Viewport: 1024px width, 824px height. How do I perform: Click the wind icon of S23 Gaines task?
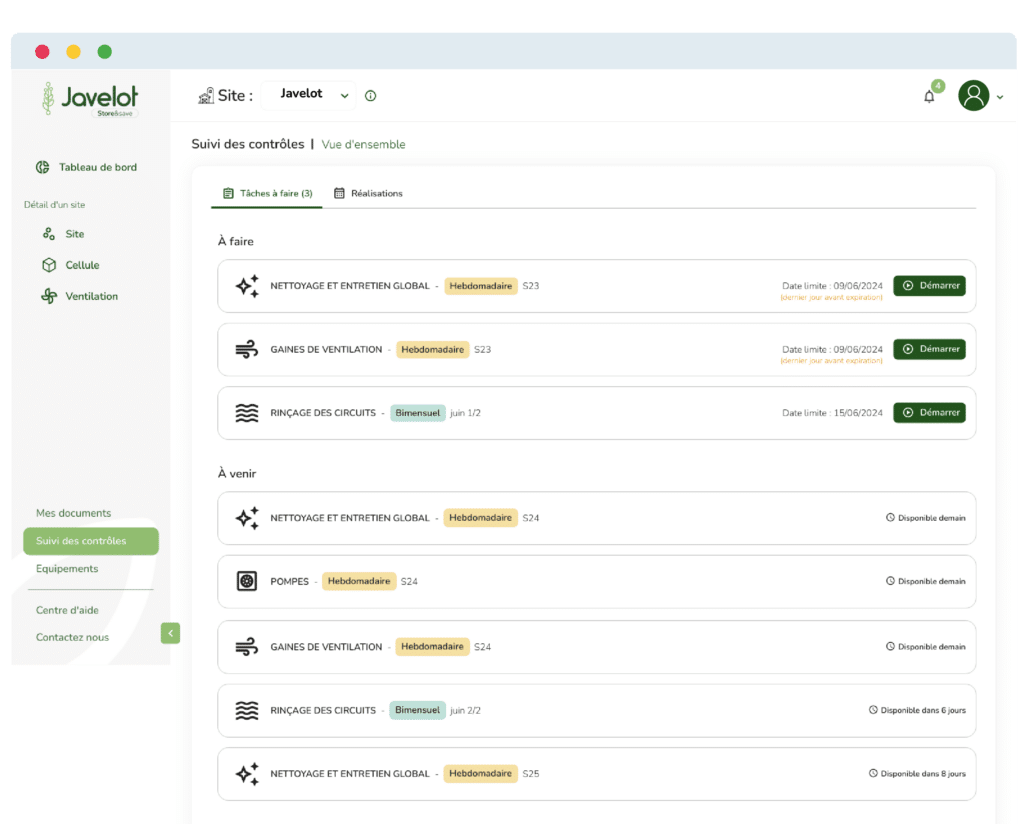[246, 349]
